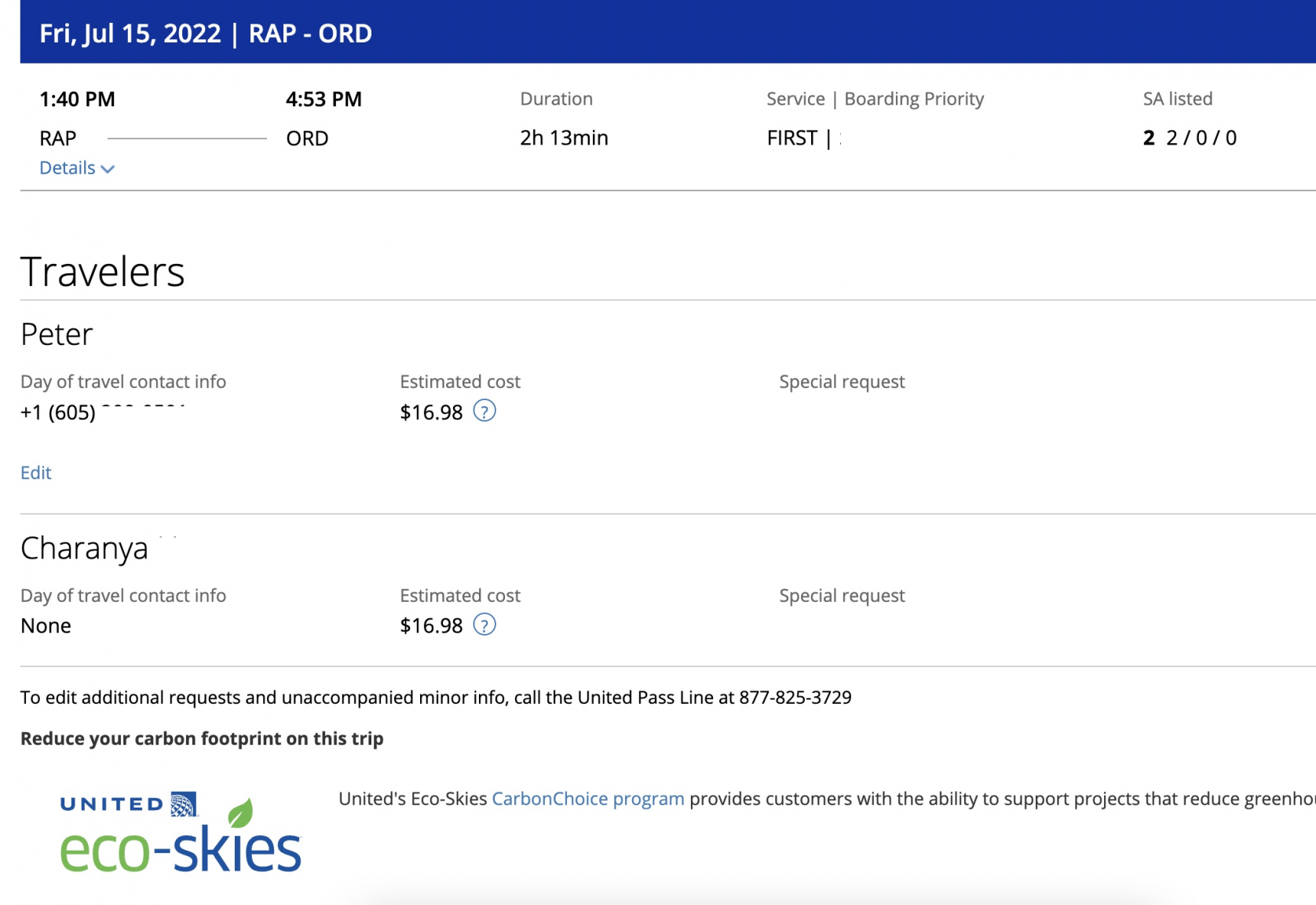Click the blue flight date header bar
Image resolution: width=1316 pixels, height=905 pixels.
click(x=667, y=33)
